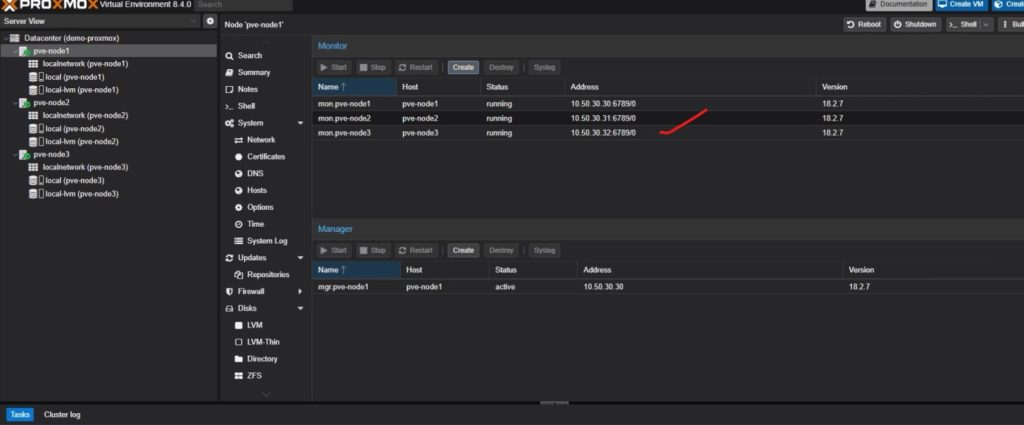1024x425 pixels.
Task: Click the Disks drive icon
Action: click(x=229, y=308)
